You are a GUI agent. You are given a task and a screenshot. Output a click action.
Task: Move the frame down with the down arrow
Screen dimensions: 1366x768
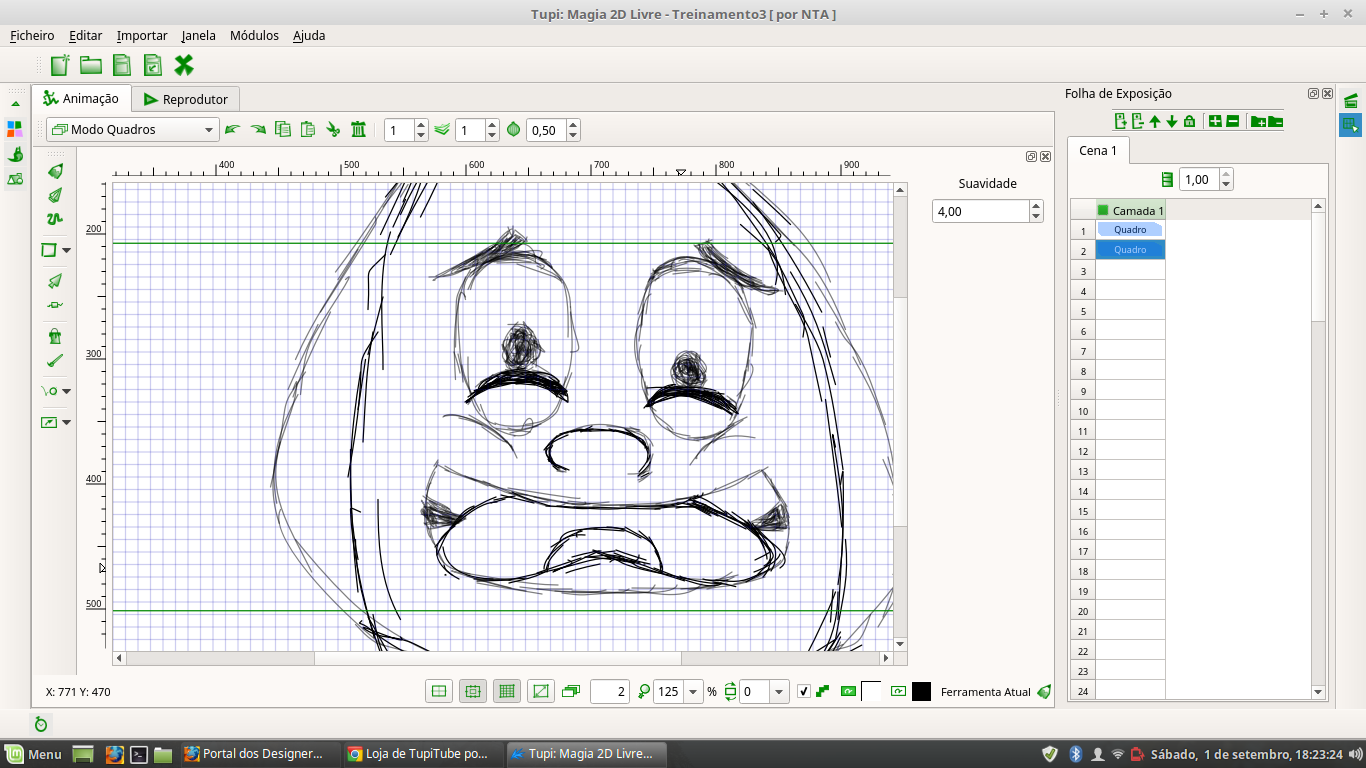pyautogui.click(x=1172, y=121)
